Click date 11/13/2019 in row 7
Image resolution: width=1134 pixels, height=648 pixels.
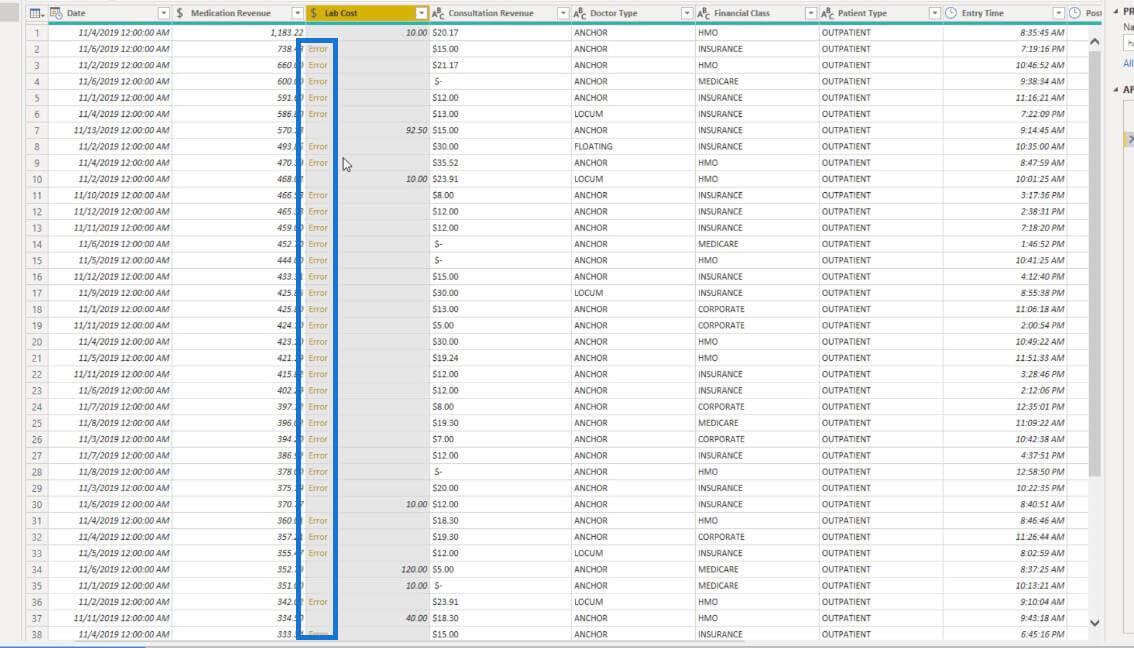coord(122,130)
